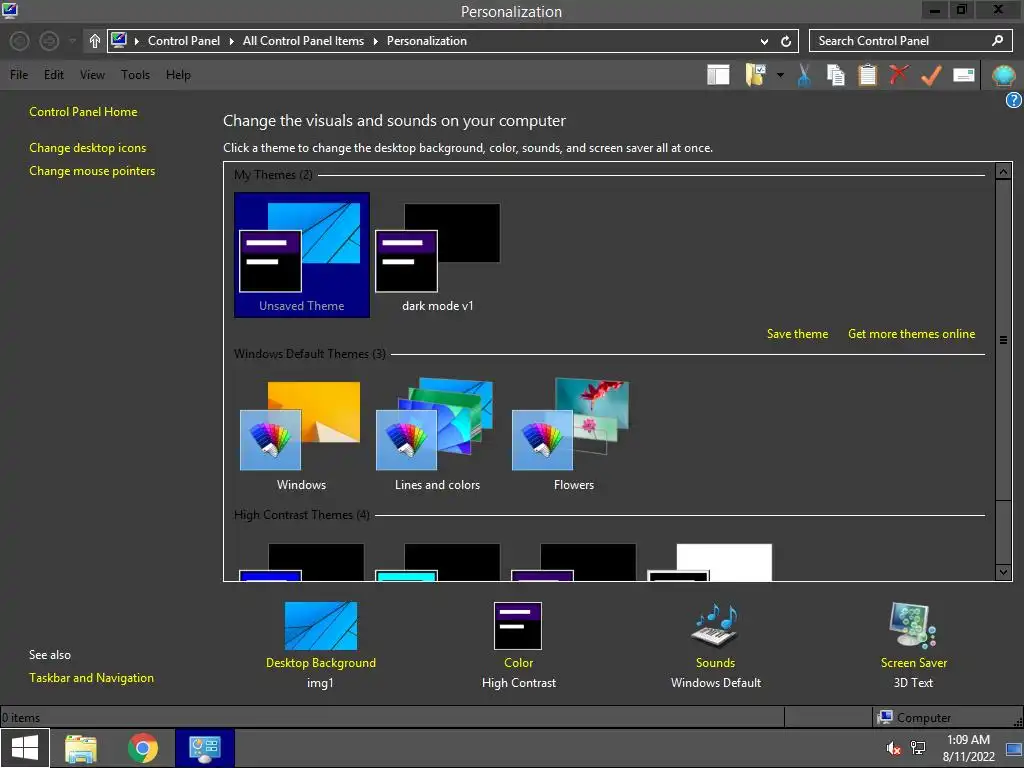The width and height of the screenshot is (1024, 768).
Task: Open the Edit menu
Action: tap(54, 75)
